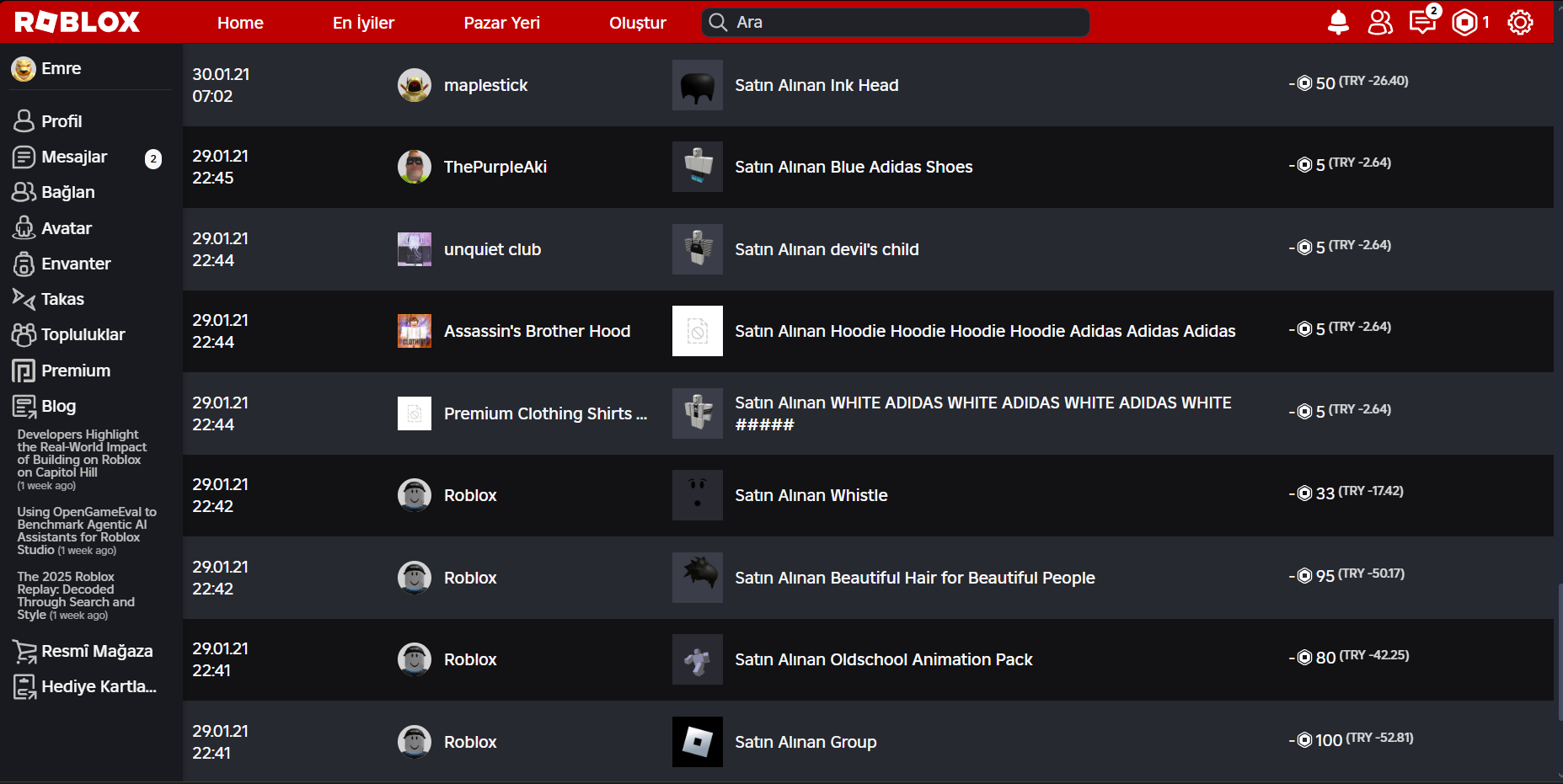Open the Takas sidebar icon
This screenshot has width=1563, height=784.
[x=24, y=299]
